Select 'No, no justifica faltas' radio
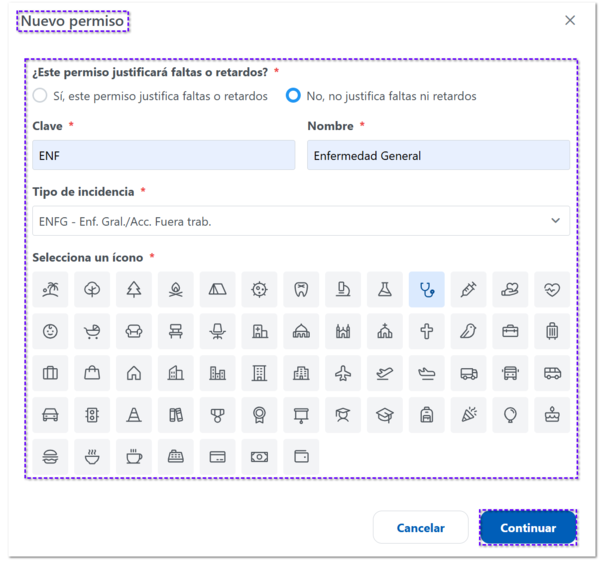600x561 pixels. coord(293,95)
